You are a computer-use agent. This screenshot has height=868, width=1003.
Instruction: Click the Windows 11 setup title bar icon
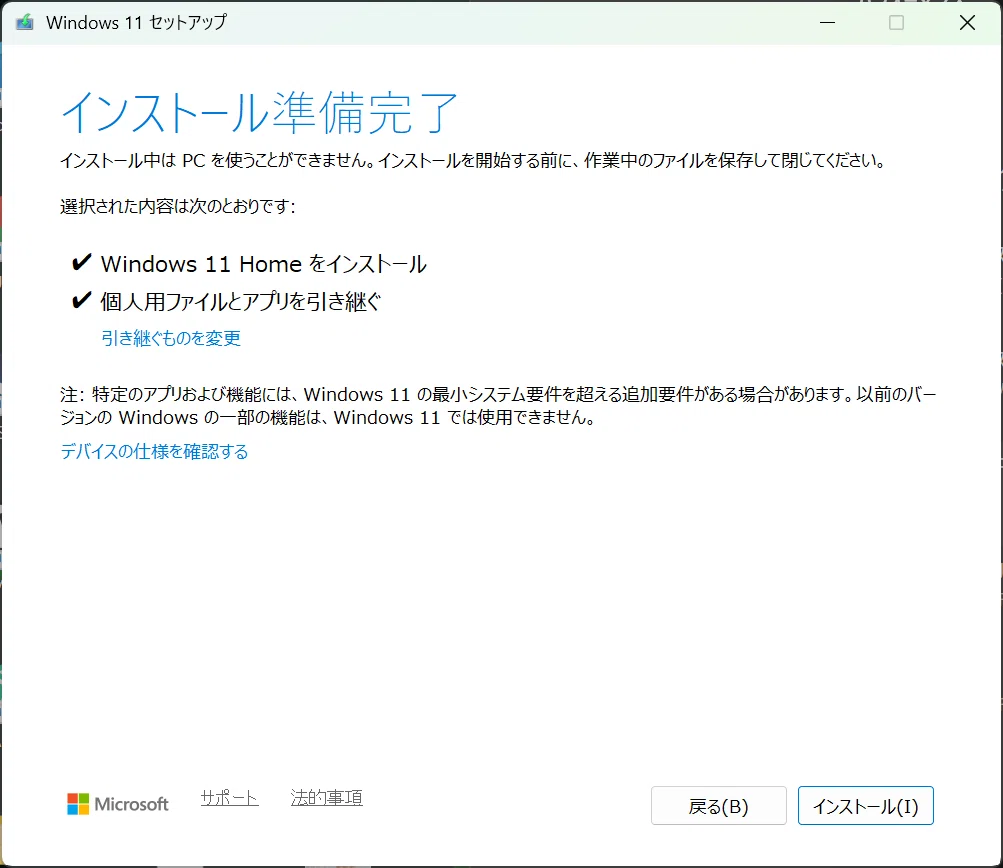tap(24, 22)
